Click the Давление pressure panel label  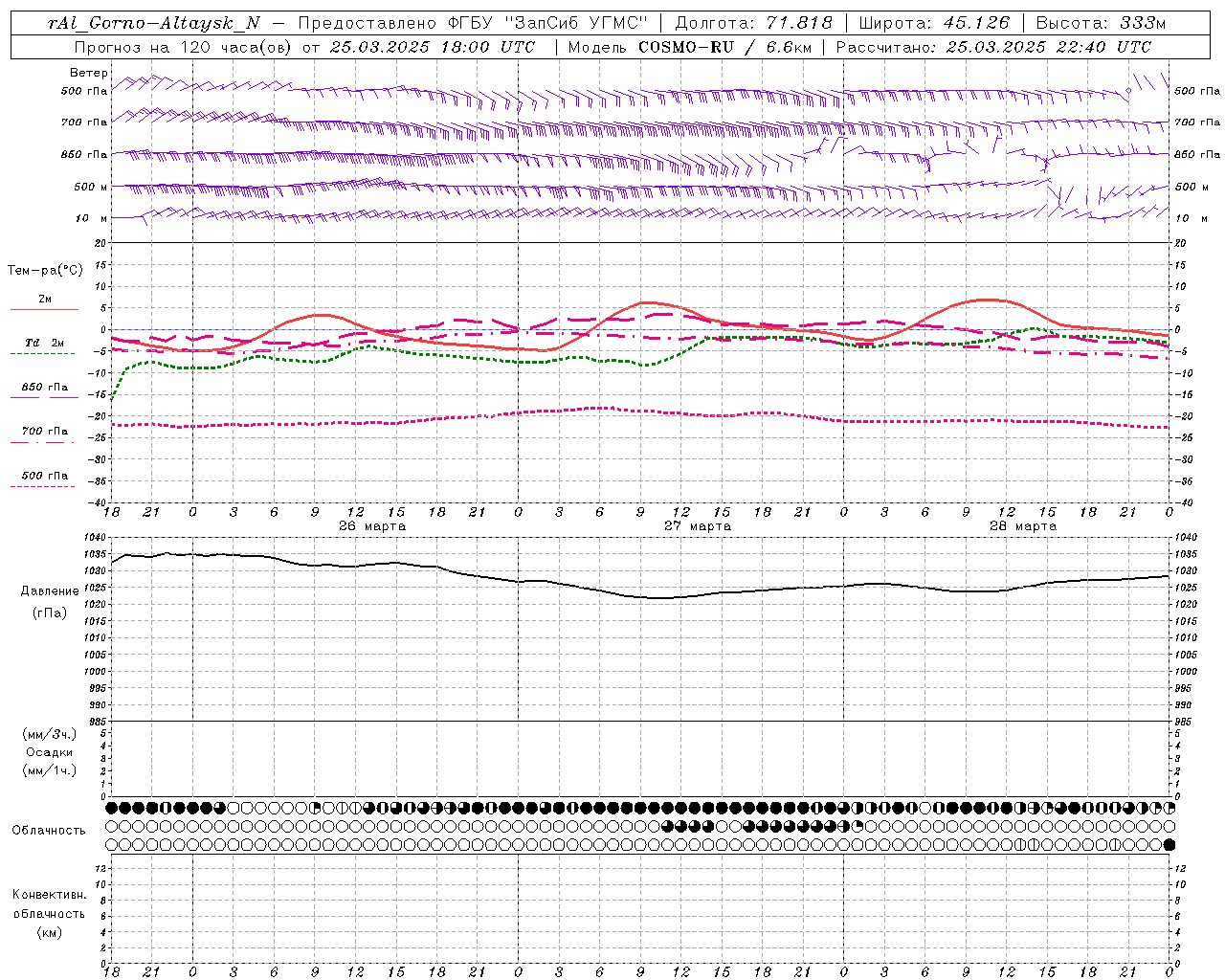coord(50,591)
